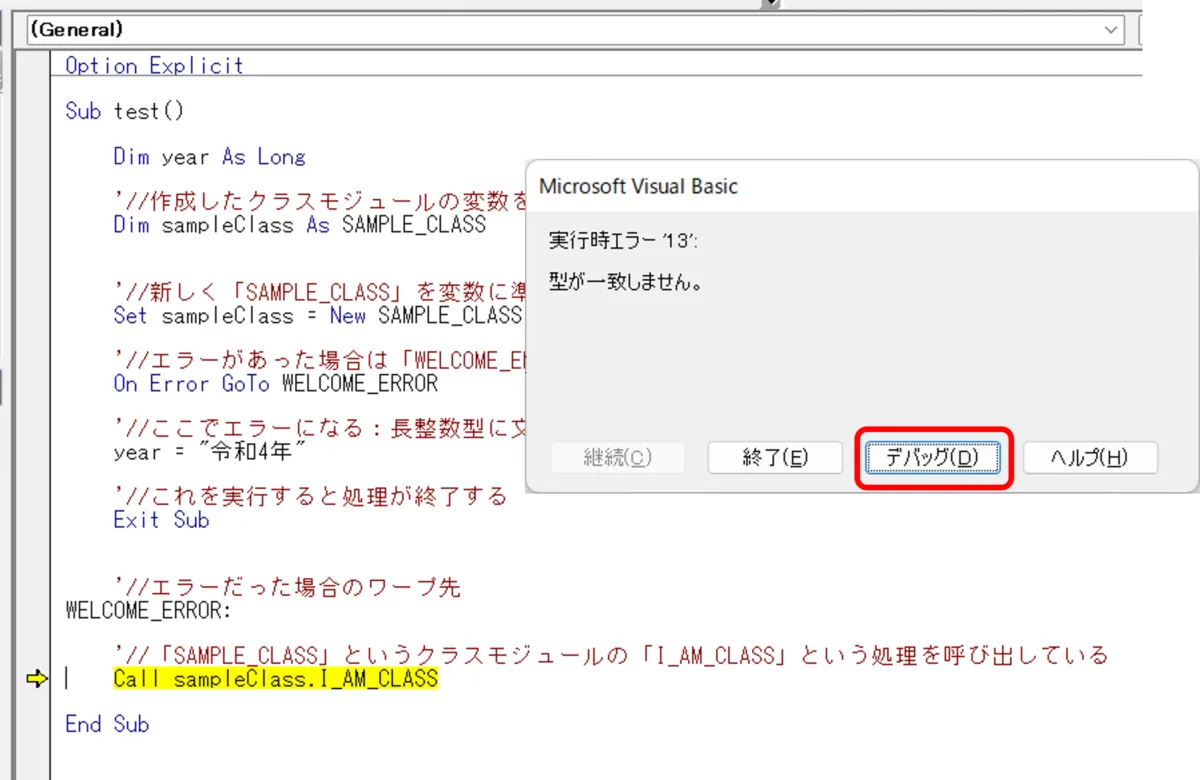Image resolution: width=1200 pixels, height=780 pixels.
Task: Click the Dim sampleClass As SAMPLE_CLASS line
Action: [299, 225]
